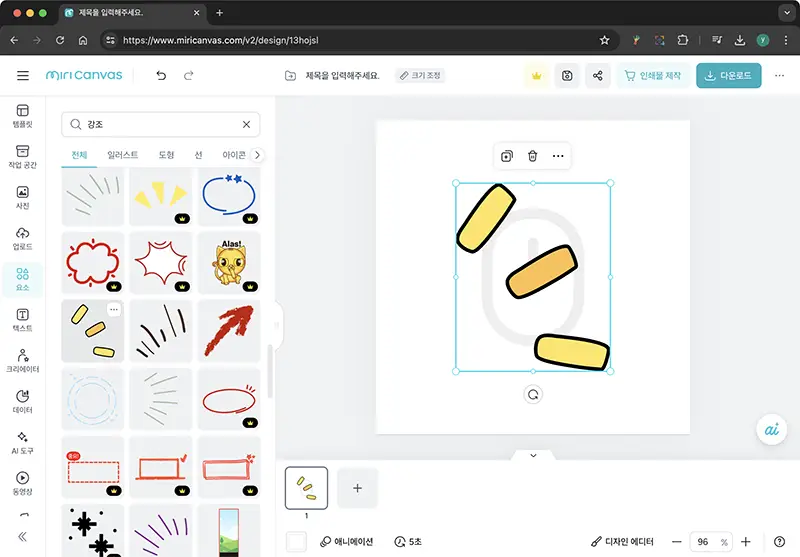800x557 pixels.
Task: Clear the search field text with X
Action: tap(246, 125)
